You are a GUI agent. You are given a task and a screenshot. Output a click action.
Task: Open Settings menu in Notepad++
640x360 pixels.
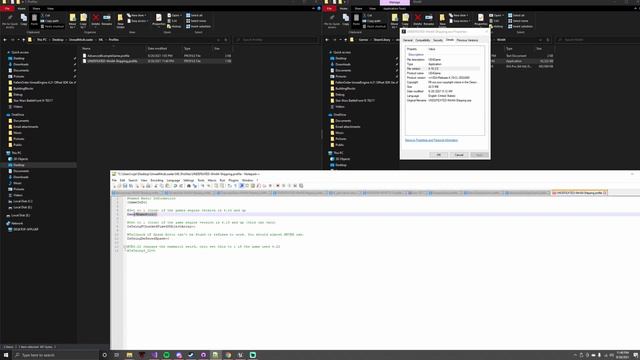(189, 180)
